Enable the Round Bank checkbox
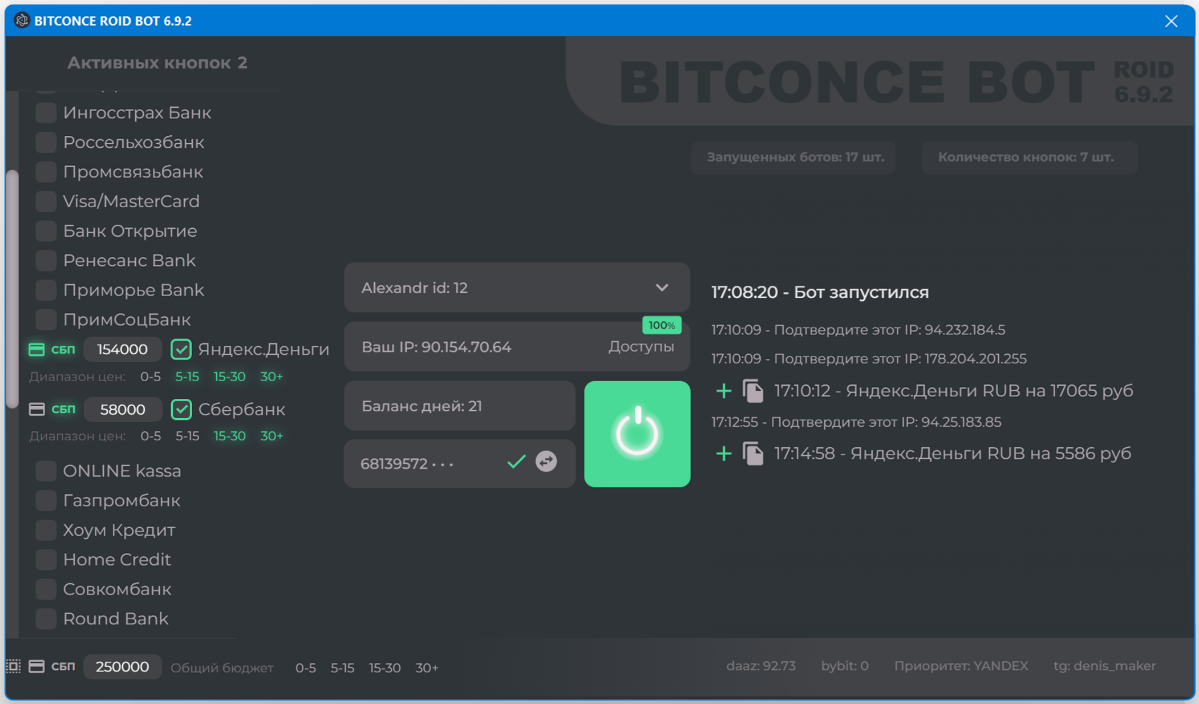Screen dimensions: 1199x704 [46, 618]
